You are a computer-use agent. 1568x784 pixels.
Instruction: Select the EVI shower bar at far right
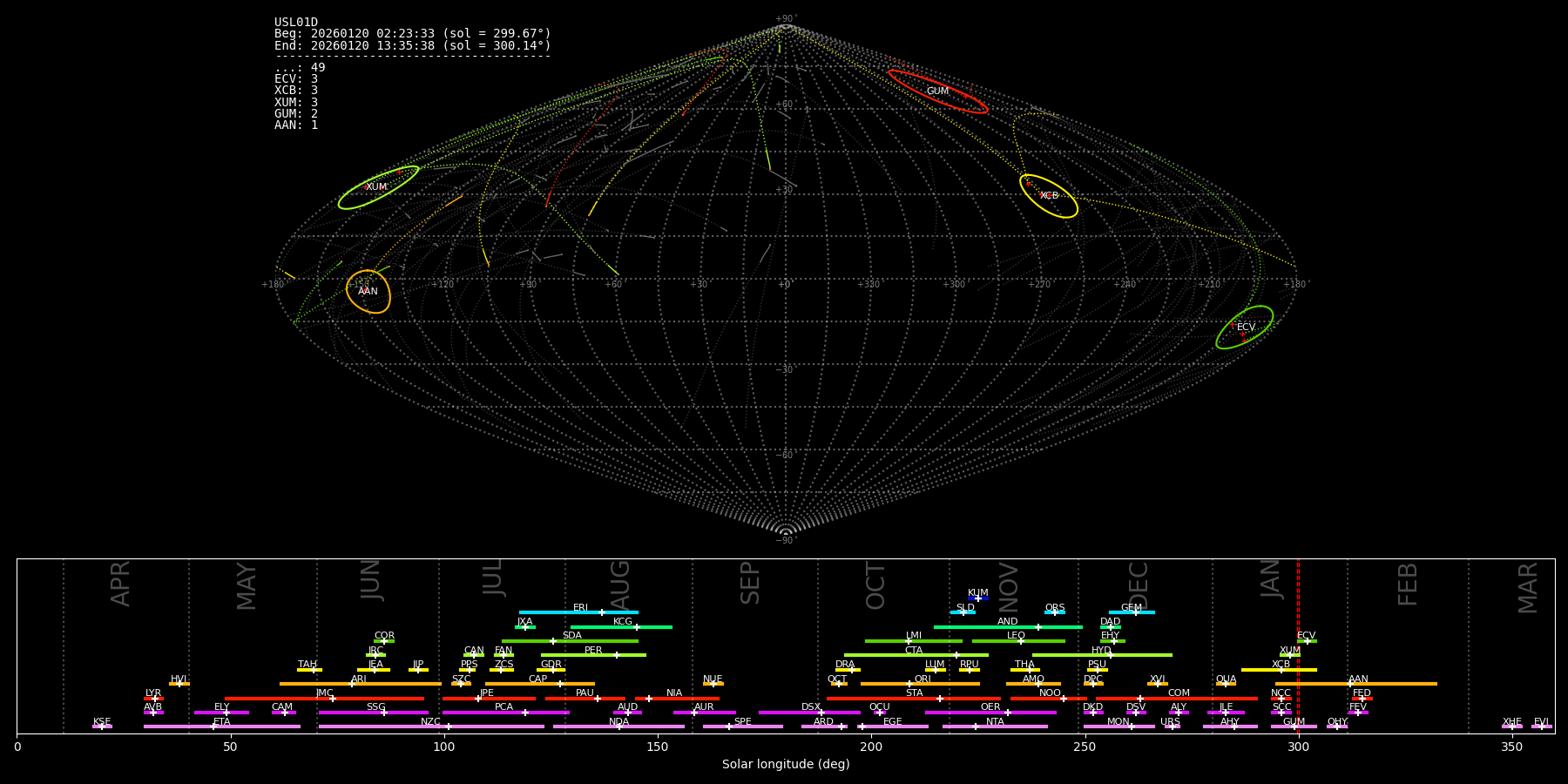1542,727
